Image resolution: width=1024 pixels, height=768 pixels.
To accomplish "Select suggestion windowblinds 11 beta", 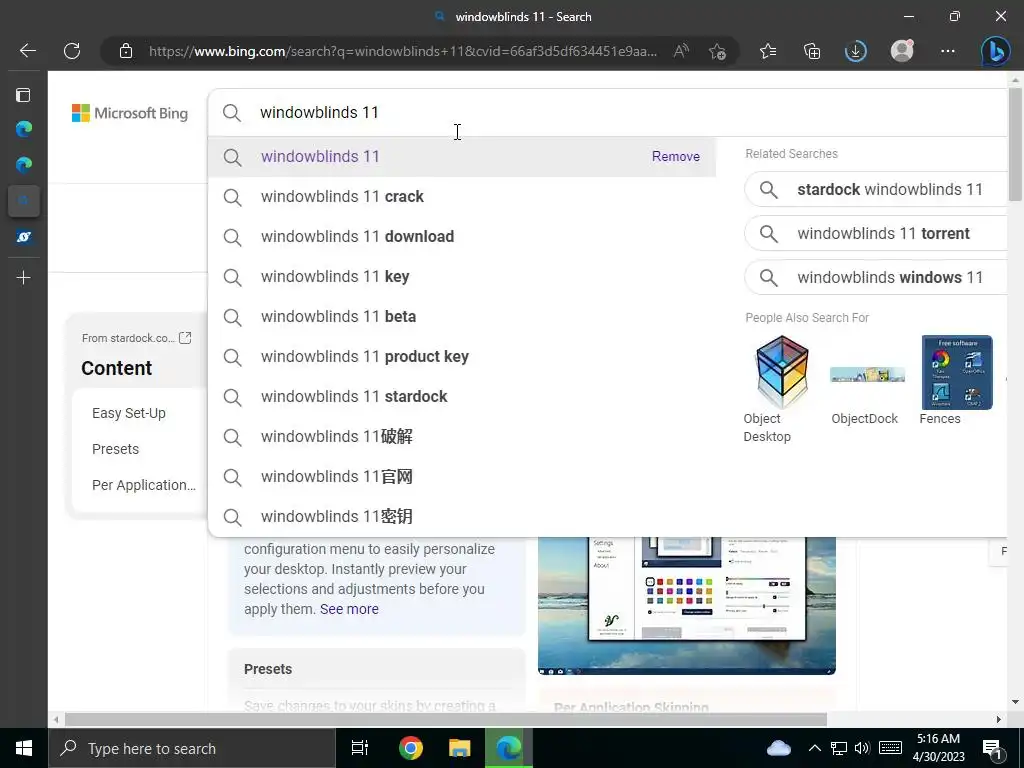I will (462, 316).
